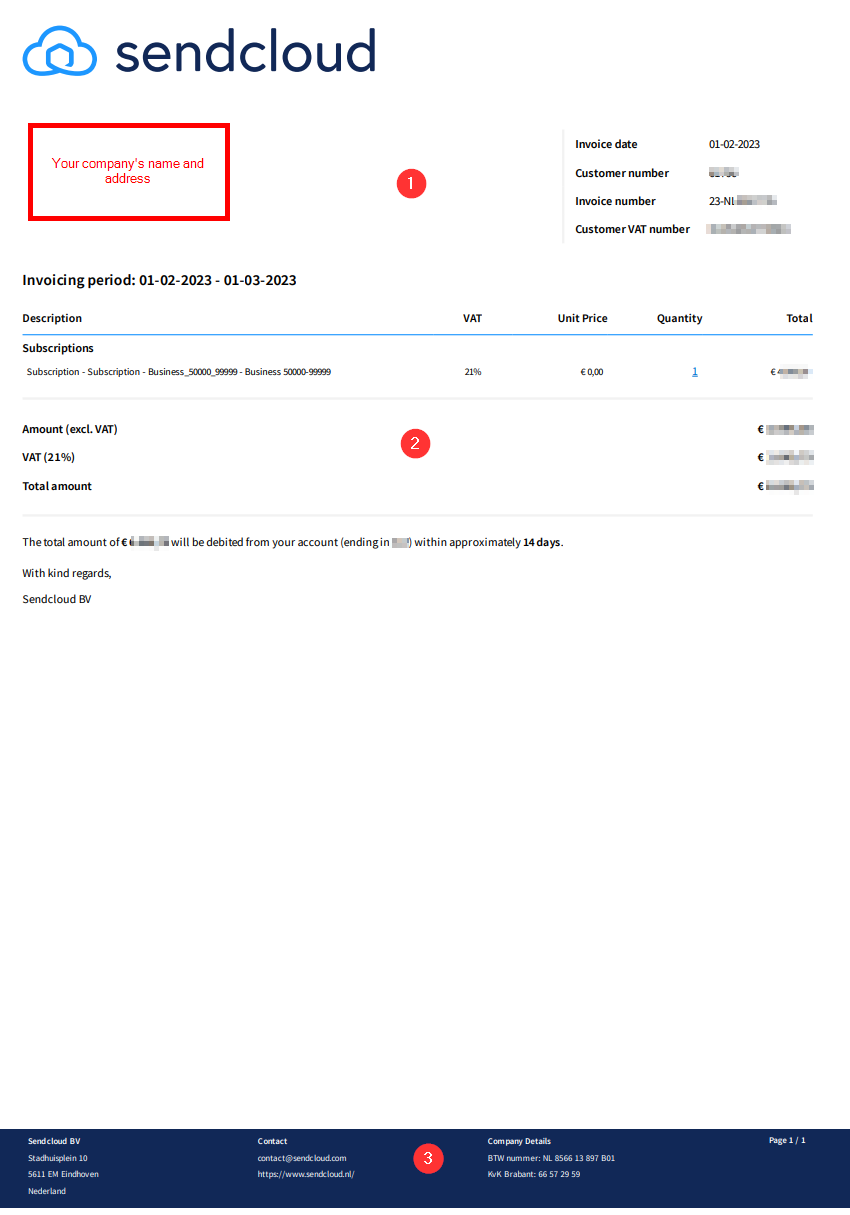Select the "VAT (21%)" summary label
This screenshot has height=1215, width=850.
48,457
